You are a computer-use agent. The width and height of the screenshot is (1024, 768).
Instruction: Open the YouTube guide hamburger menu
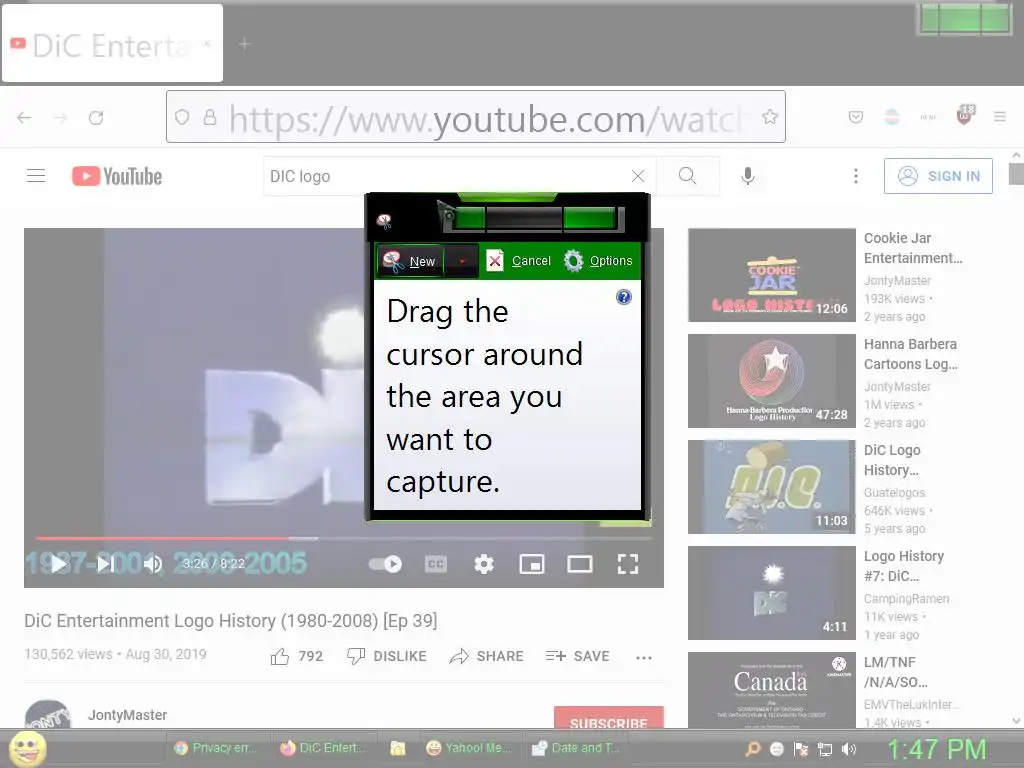click(x=36, y=176)
